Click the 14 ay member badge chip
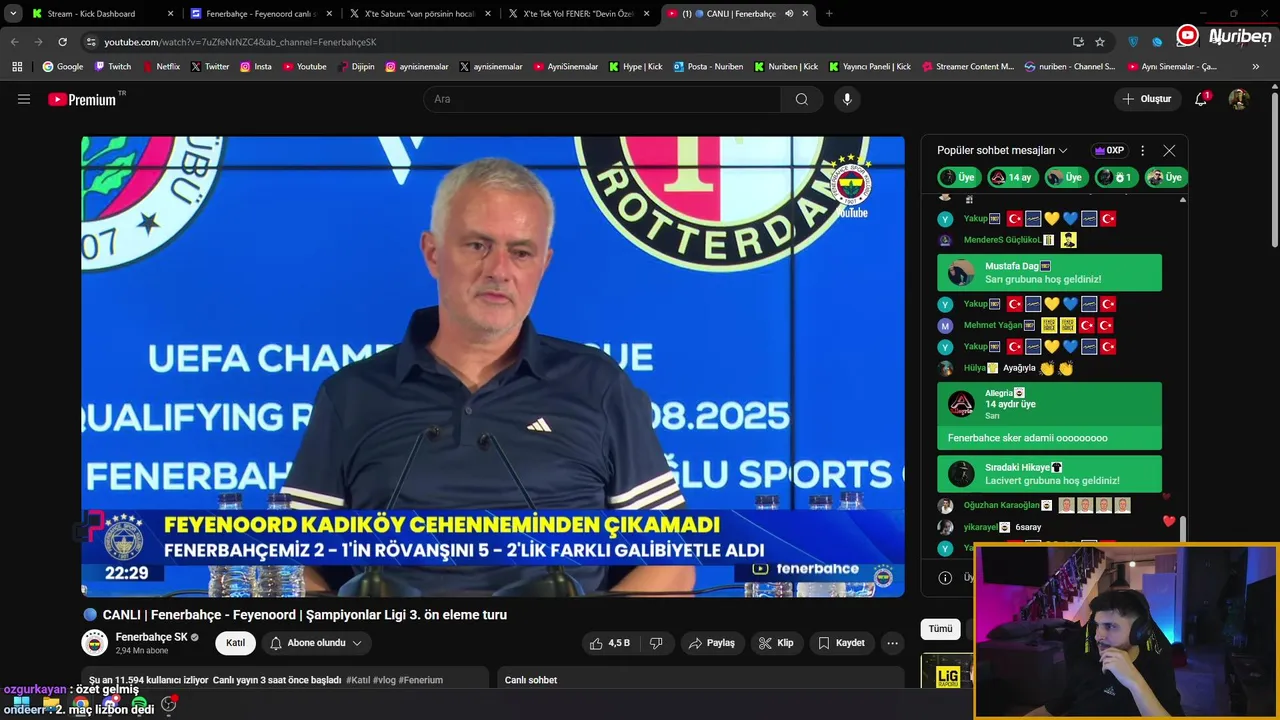This screenshot has width=1280, height=720. coord(1012,177)
